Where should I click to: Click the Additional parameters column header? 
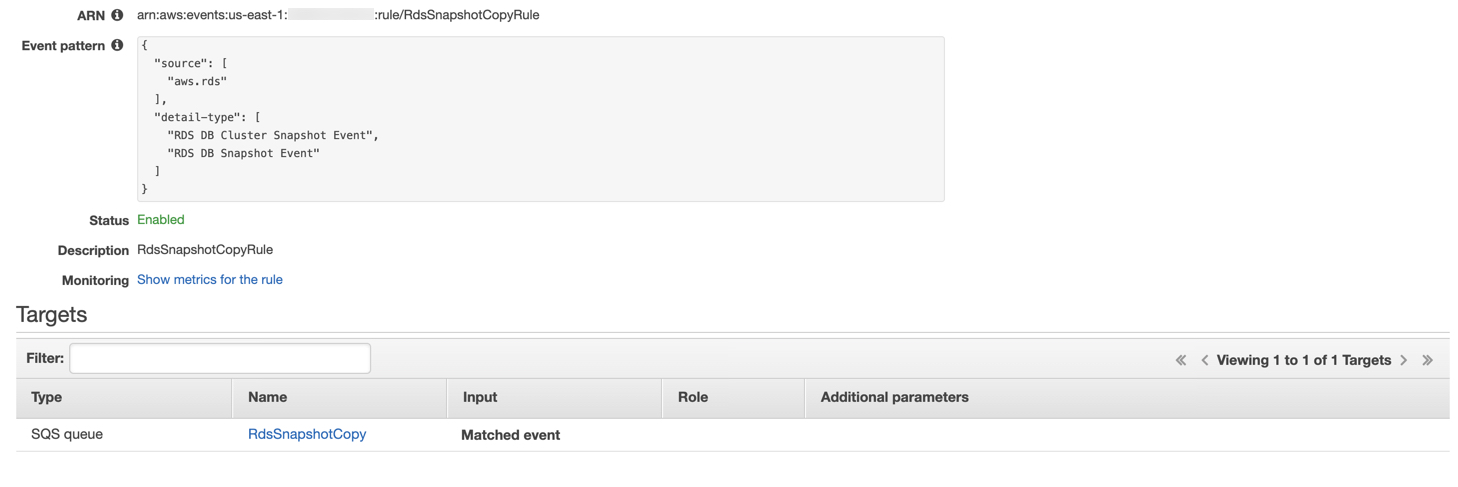(x=894, y=397)
